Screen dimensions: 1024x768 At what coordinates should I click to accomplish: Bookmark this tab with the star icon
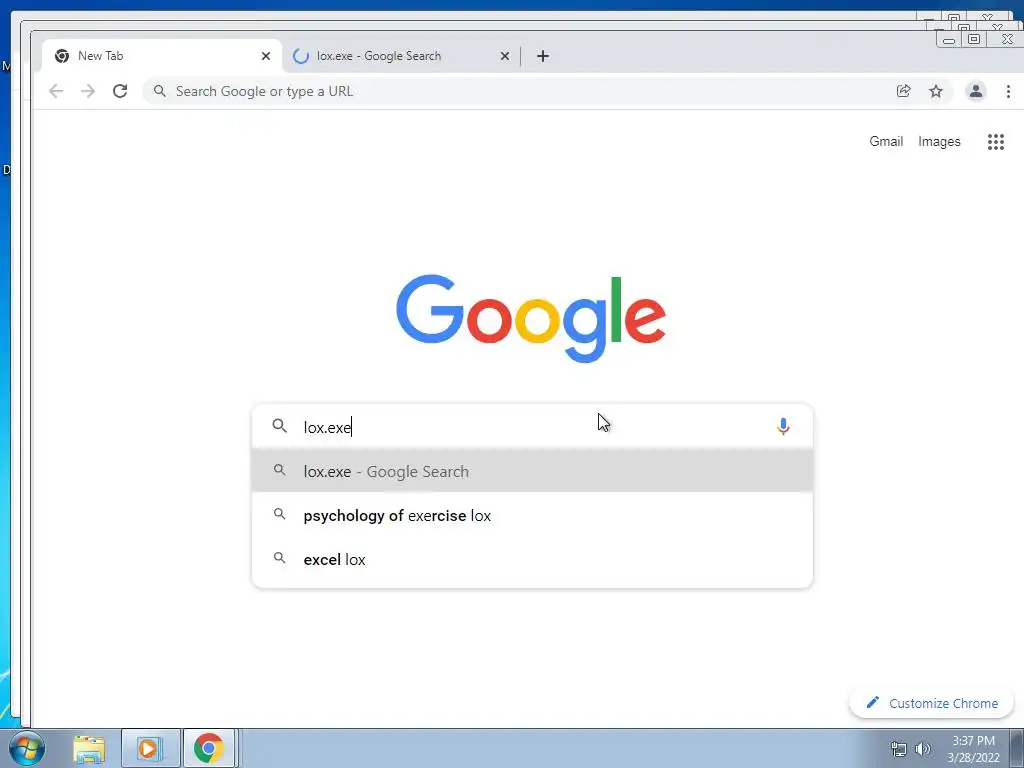point(936,91)
